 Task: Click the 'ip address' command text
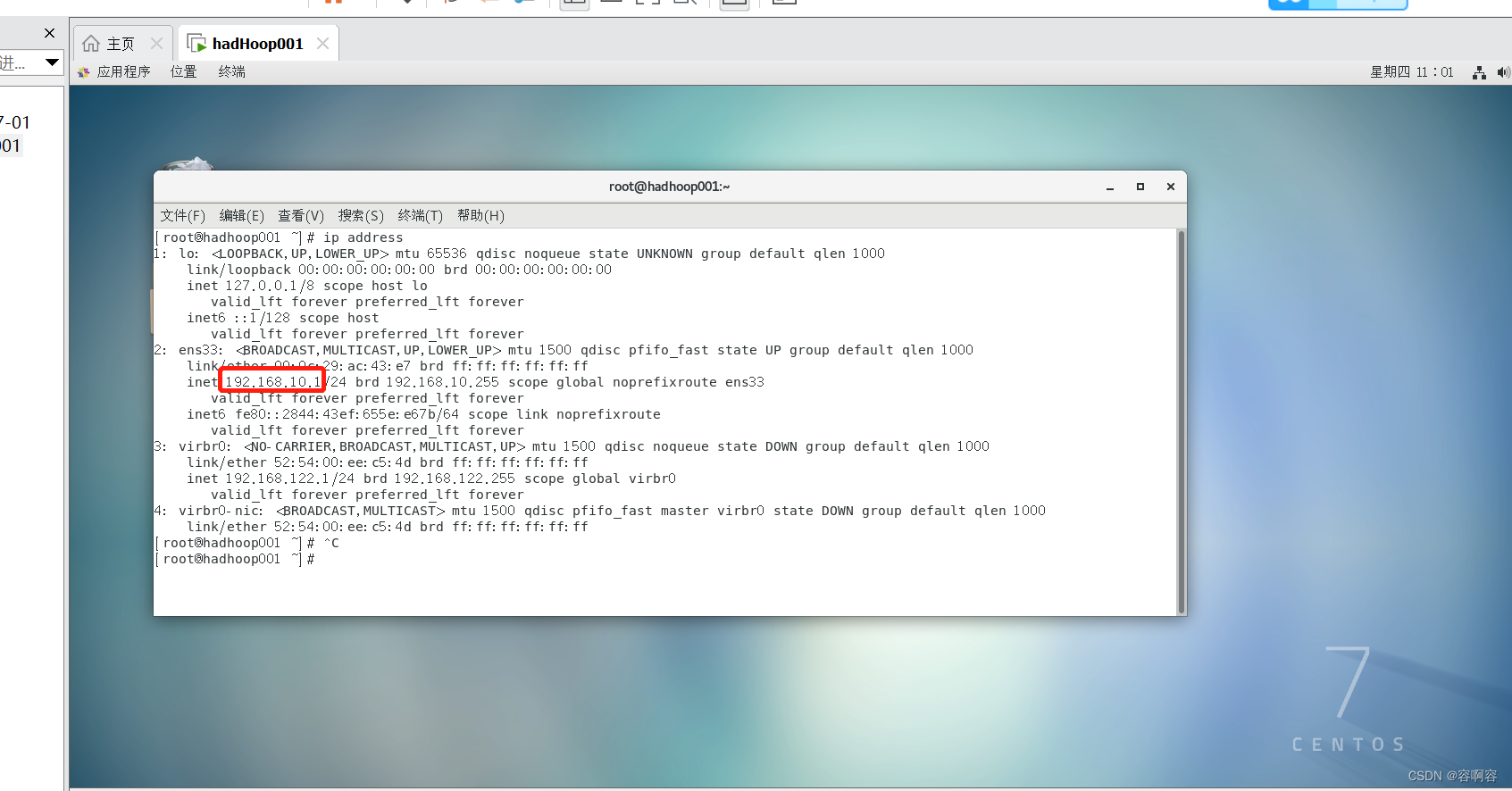[x=363, y=237]
